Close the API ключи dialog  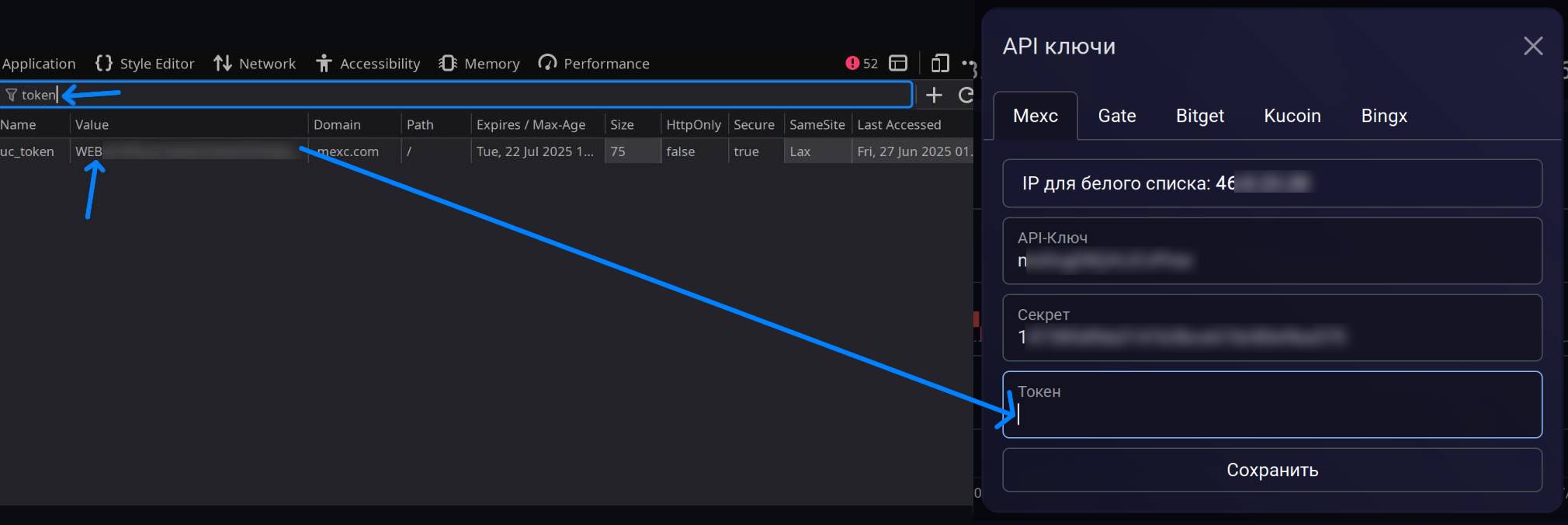point(1532,46)
